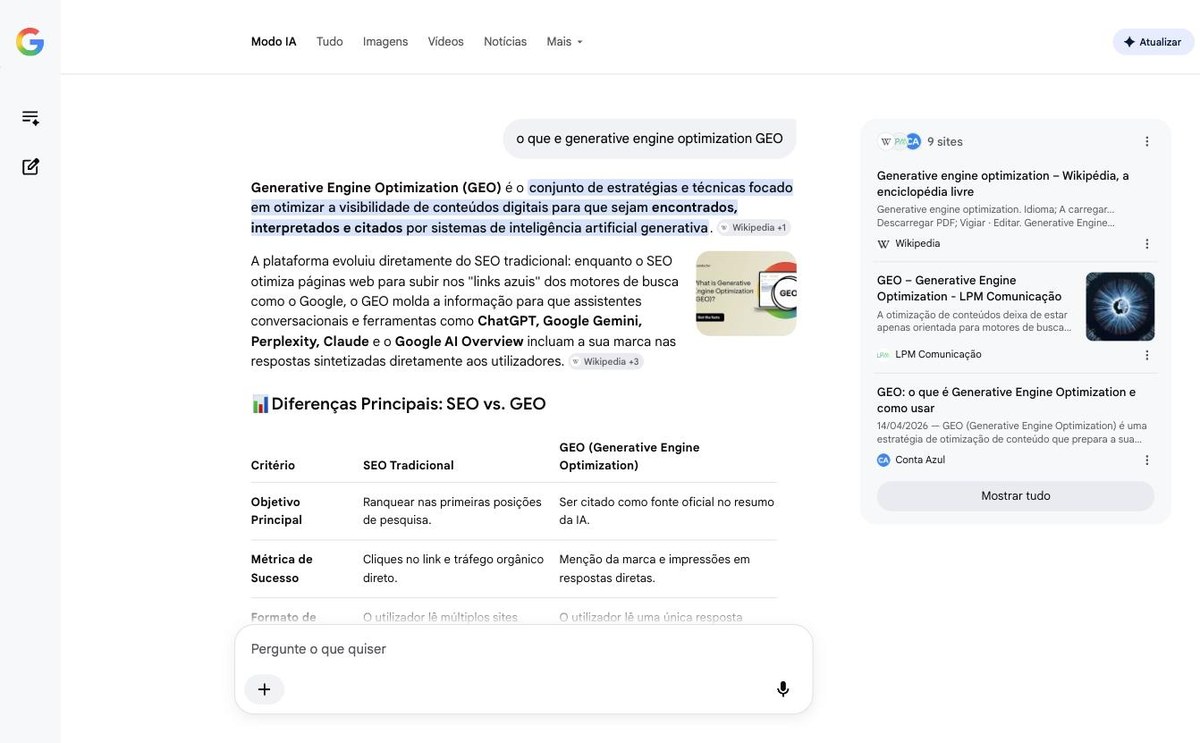This screenshot has height=743, width=1200.
Task: Open 'GEO – Generative Engine Optimization - LPM Comunicação' link
Action: (969, 288)
